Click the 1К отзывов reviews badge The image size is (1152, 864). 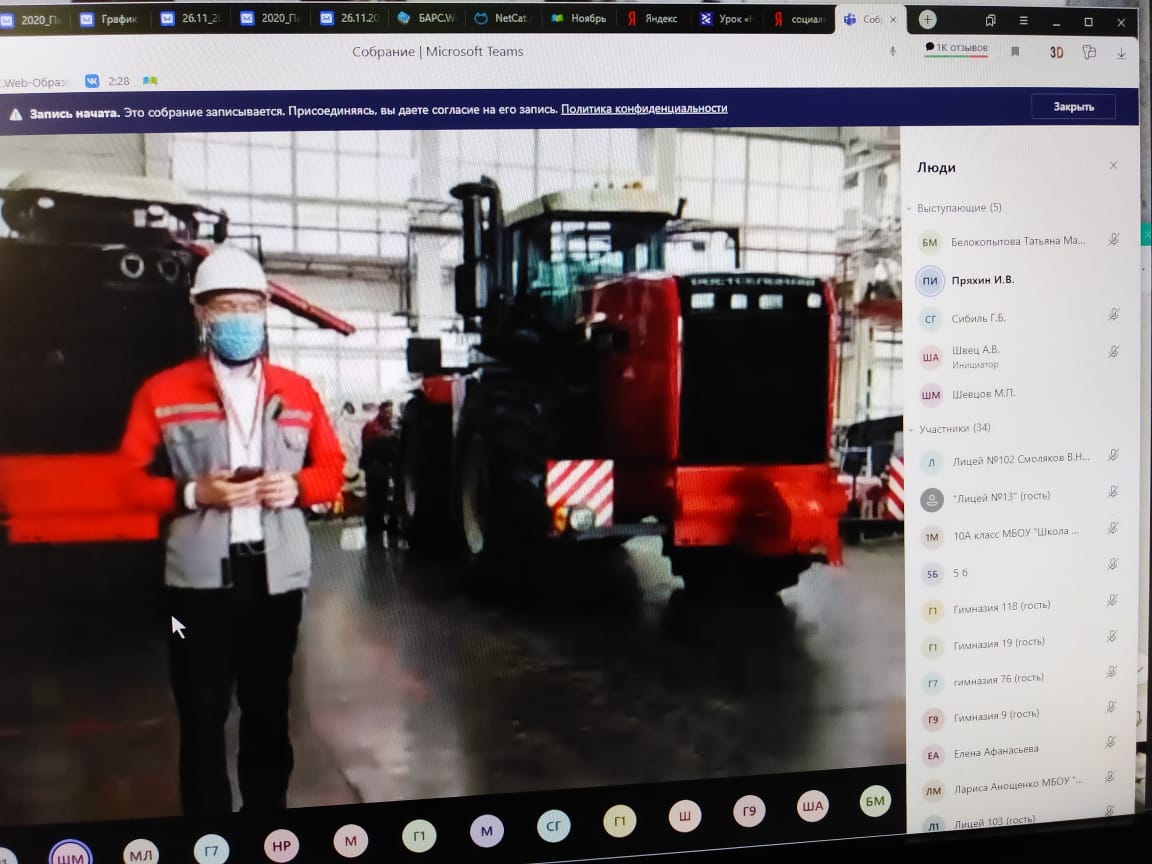click(956, 48)
